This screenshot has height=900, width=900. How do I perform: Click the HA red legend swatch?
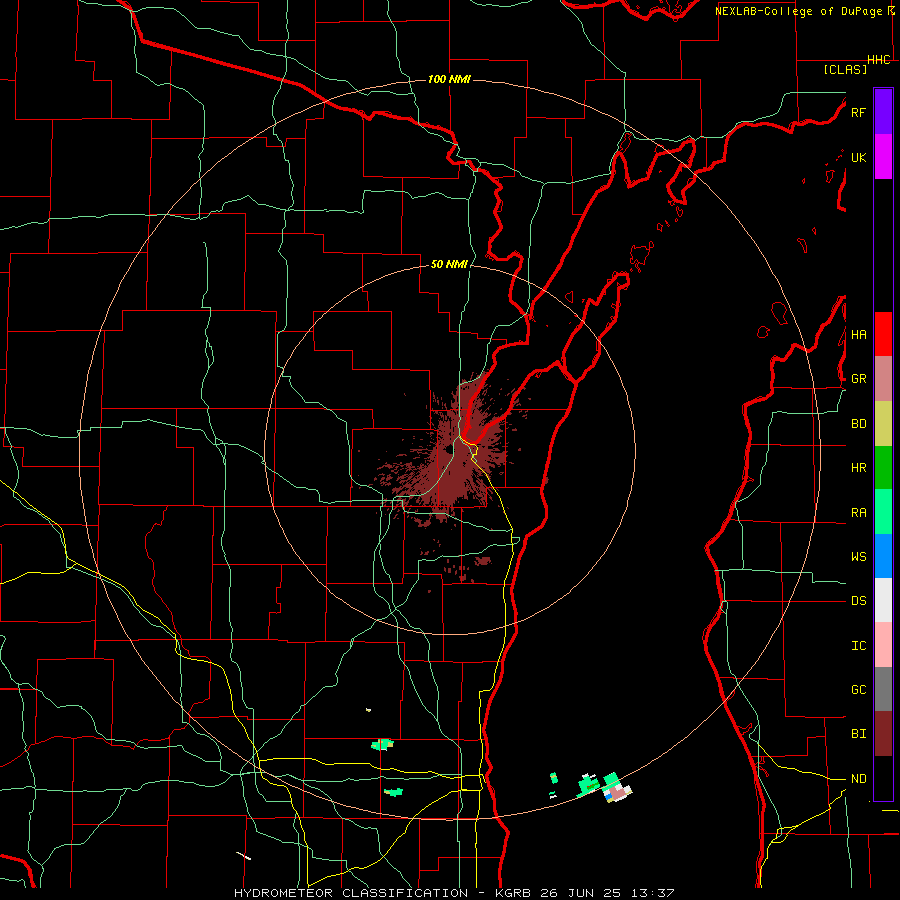(x=883, y=334)
